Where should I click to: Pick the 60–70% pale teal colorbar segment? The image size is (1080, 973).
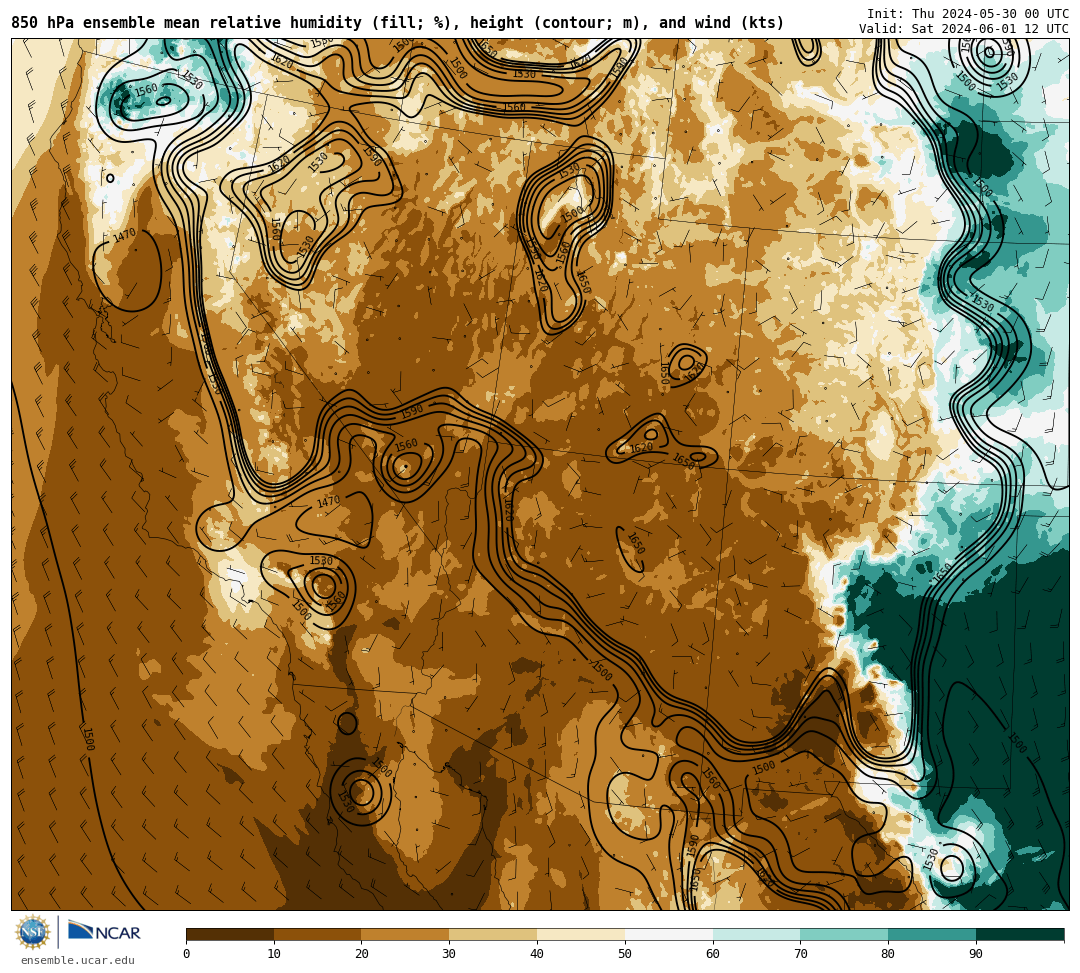click(757, 934)
